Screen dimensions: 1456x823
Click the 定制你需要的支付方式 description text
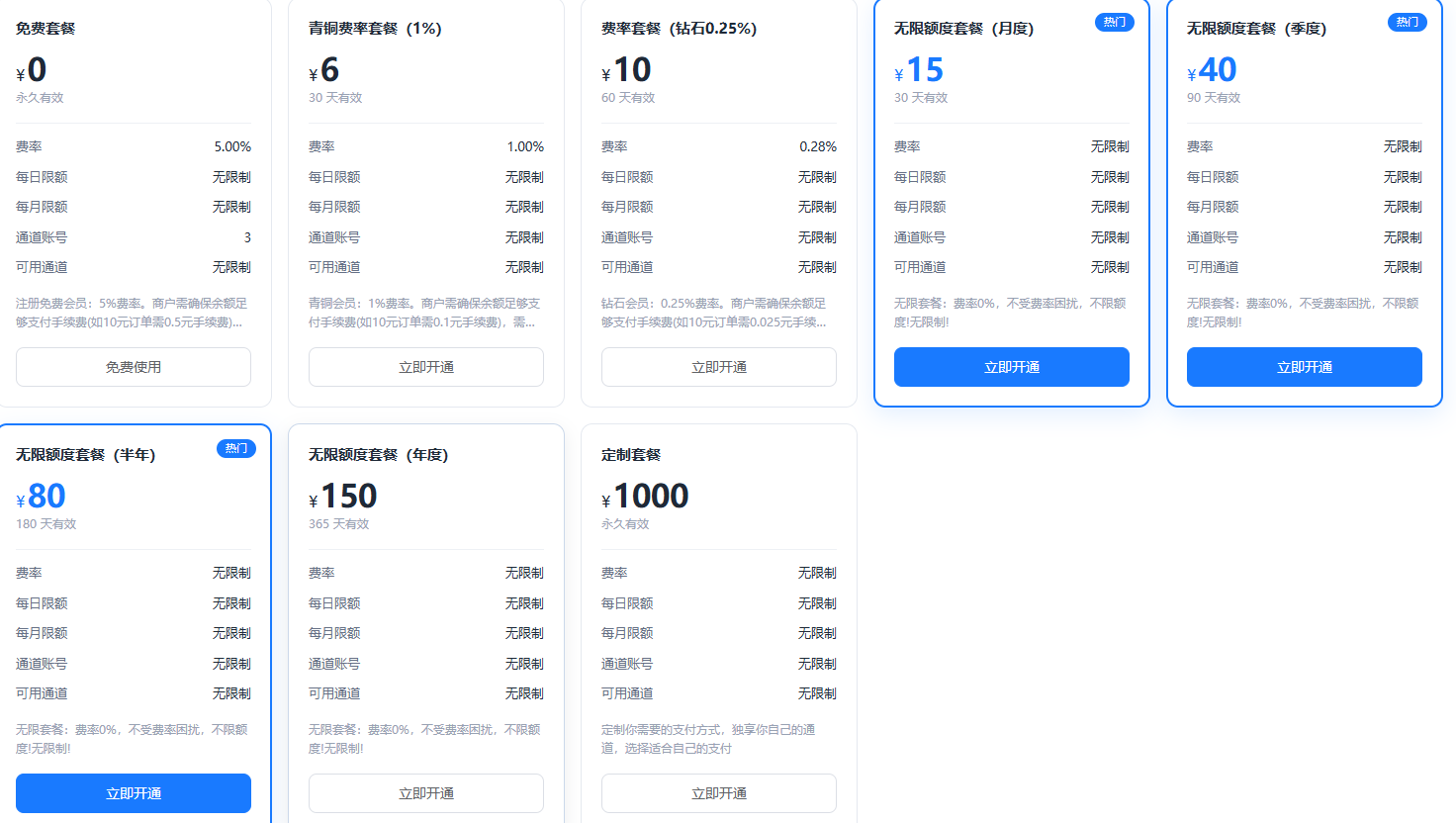[x=708, y=739]
